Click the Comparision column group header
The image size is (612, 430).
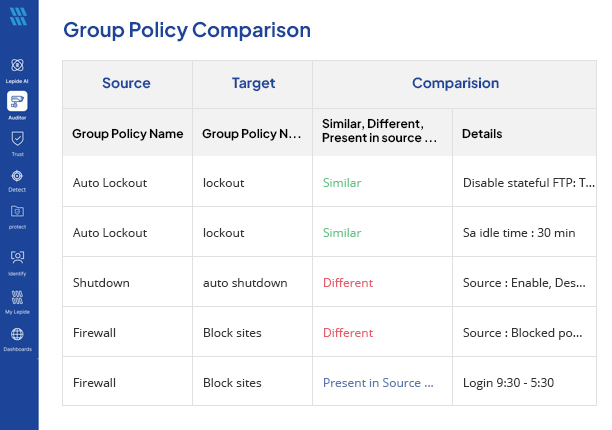[x=455, y=84]
